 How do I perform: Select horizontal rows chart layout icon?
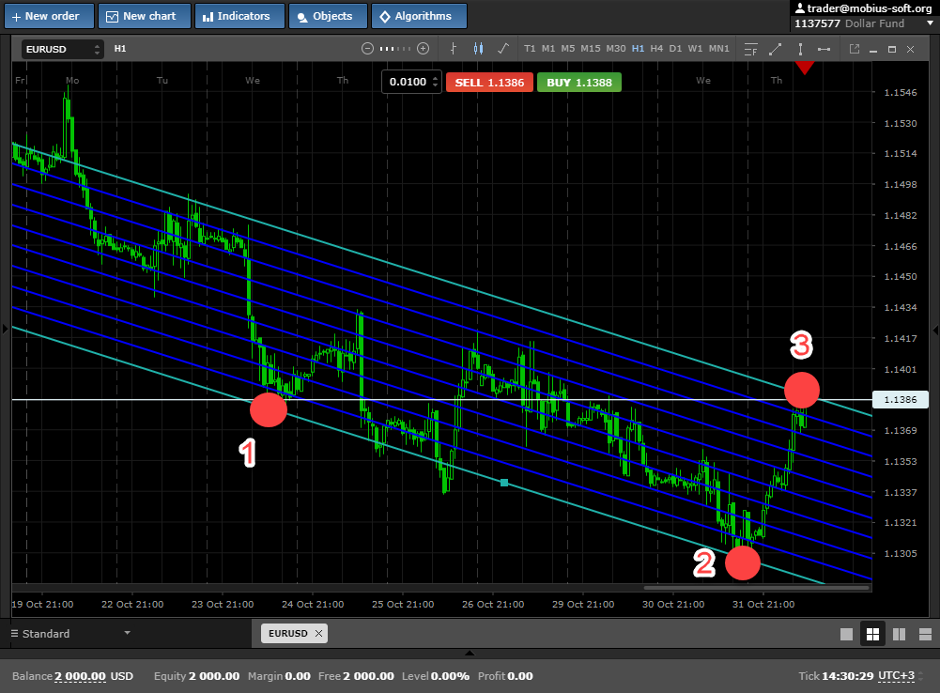[x=925, y=634]
